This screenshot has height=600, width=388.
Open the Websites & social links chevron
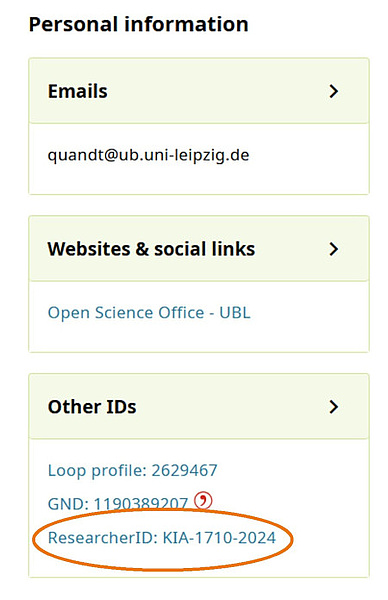click(x=334, y=249)
